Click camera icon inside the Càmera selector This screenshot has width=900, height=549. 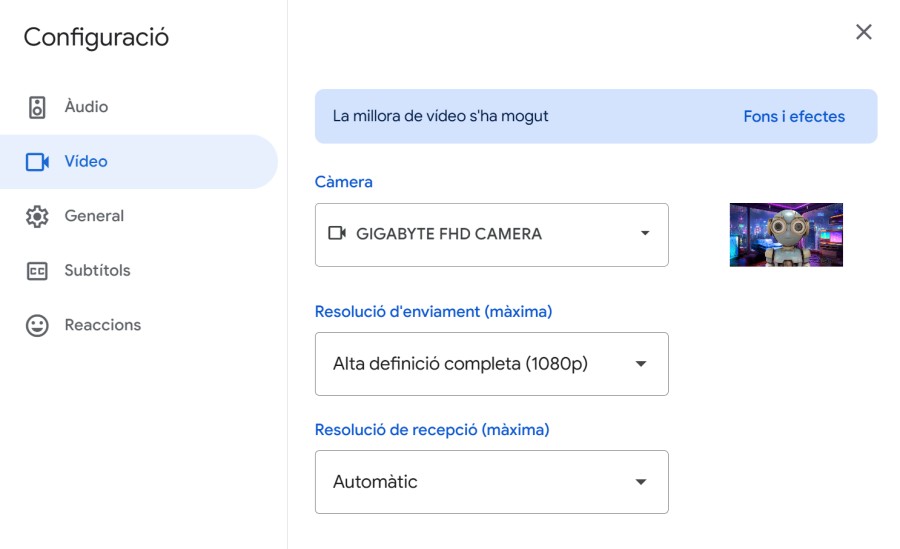tap(337, 234)
